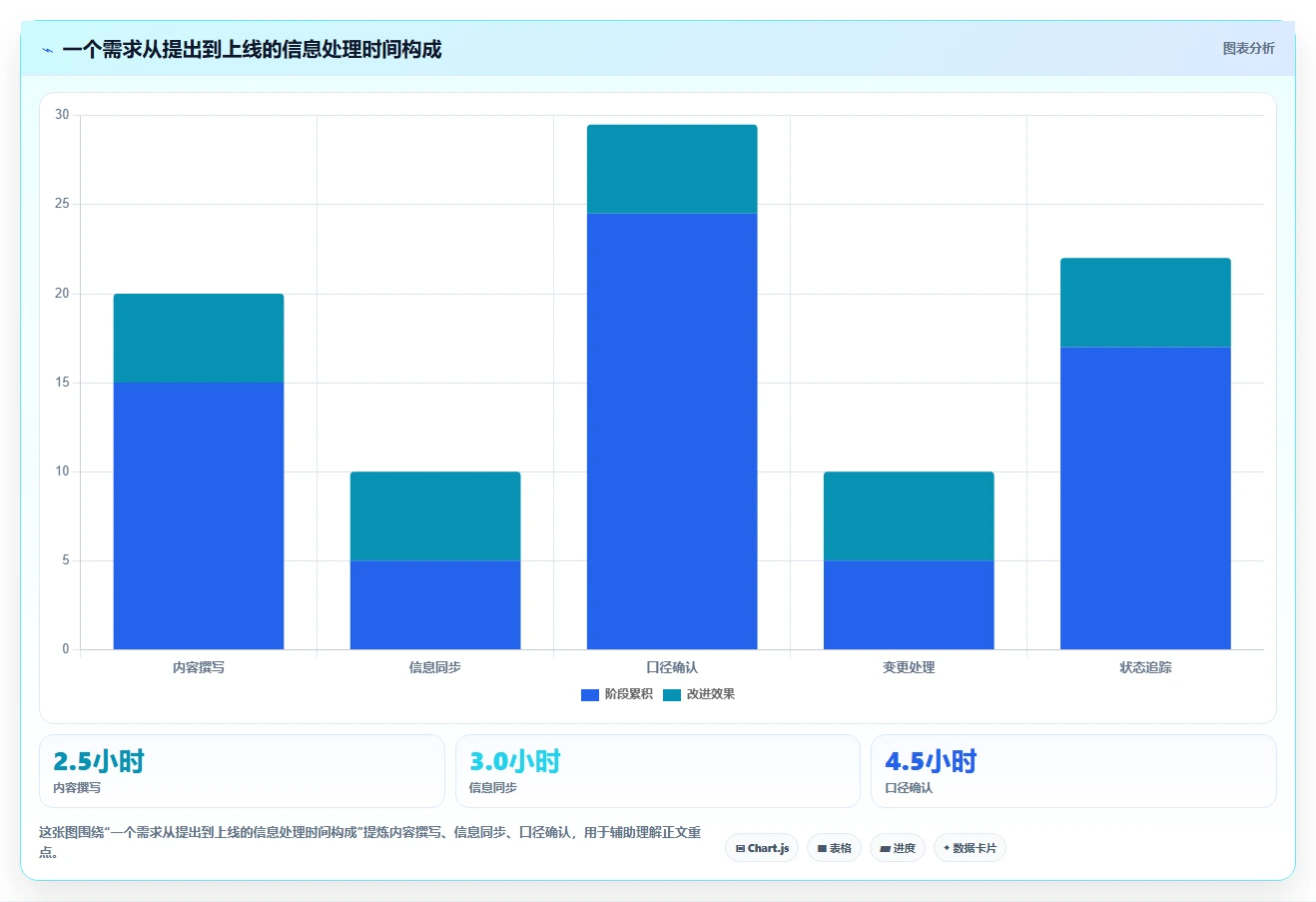The height and width of the screenshot is (902, 1316).
Task: Click the icon inside the 表格 tag
Action: pyautogui.click(x=822, y=848)
